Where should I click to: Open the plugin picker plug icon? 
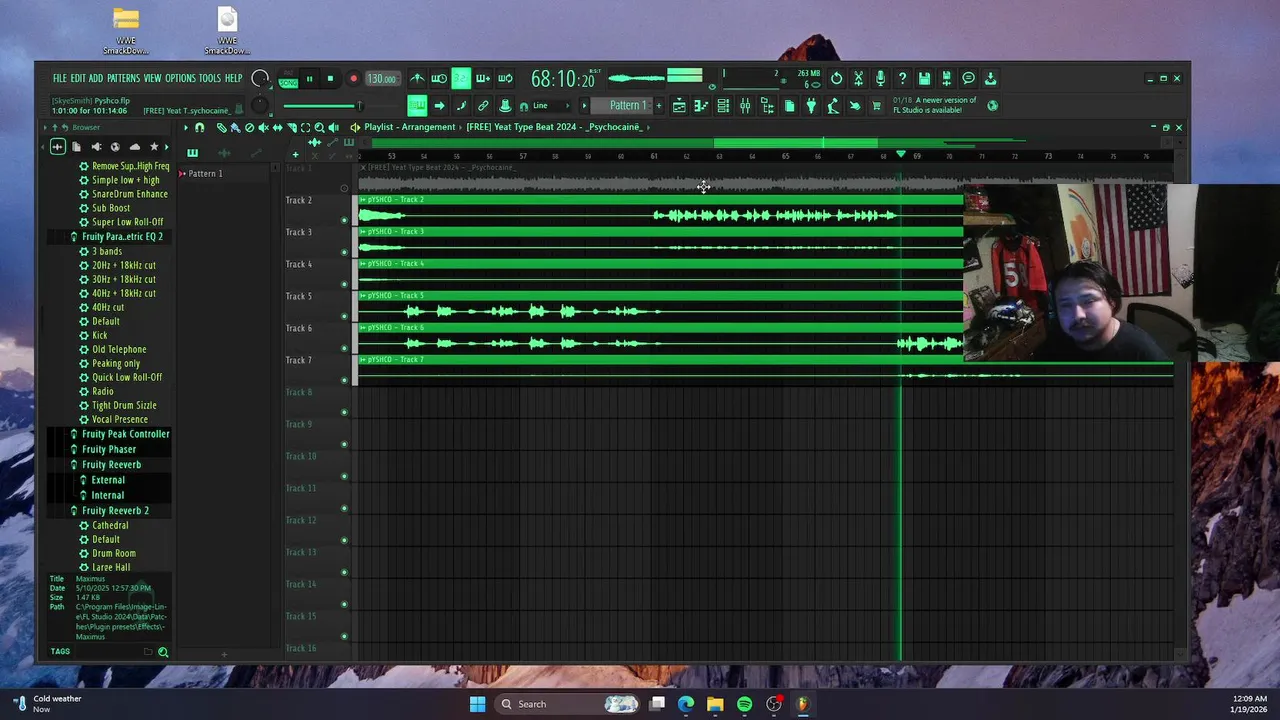(x=811, y=105)
